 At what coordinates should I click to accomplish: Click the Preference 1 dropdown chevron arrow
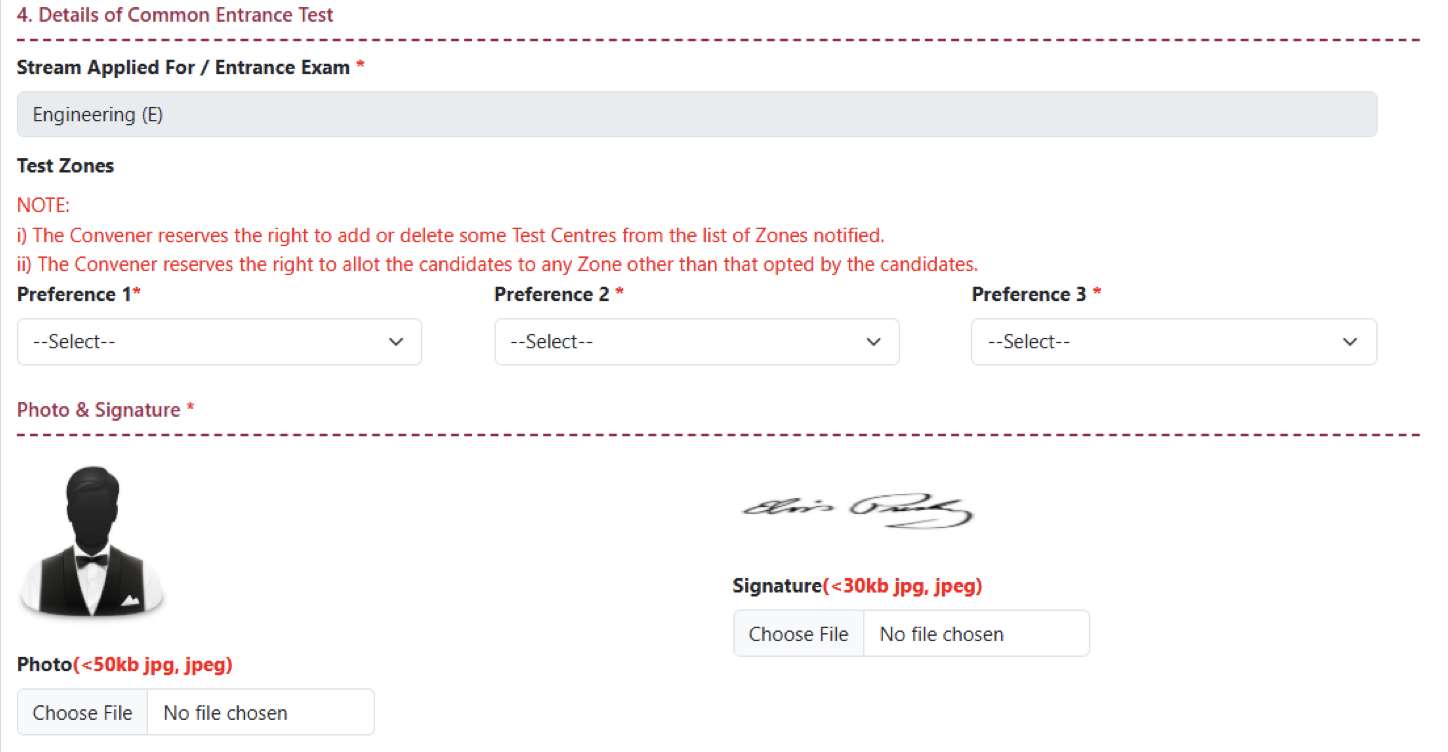[x=396, y=342]
